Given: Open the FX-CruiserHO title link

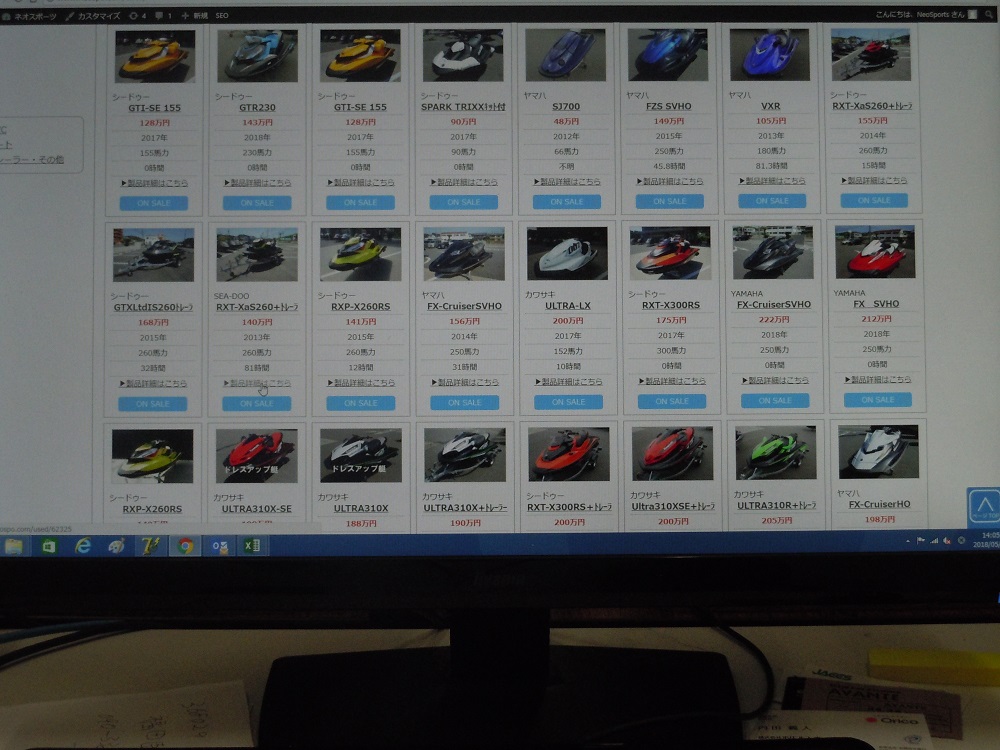Looking at the screenshot, I should pyautogui.click(x=879, y=504).
